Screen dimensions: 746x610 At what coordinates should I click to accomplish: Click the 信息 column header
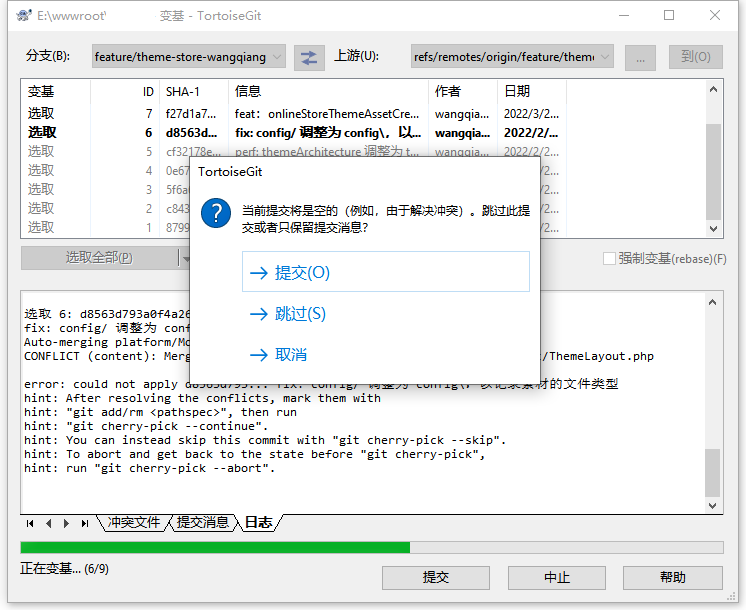coord(328,91)
